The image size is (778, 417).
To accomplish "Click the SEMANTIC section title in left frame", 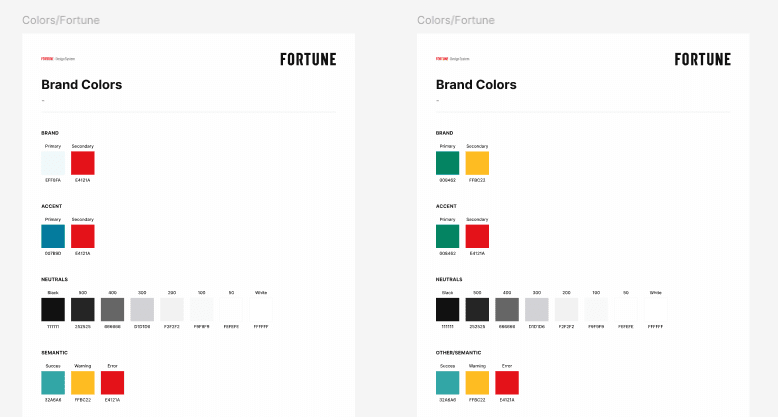I will 55,353.
